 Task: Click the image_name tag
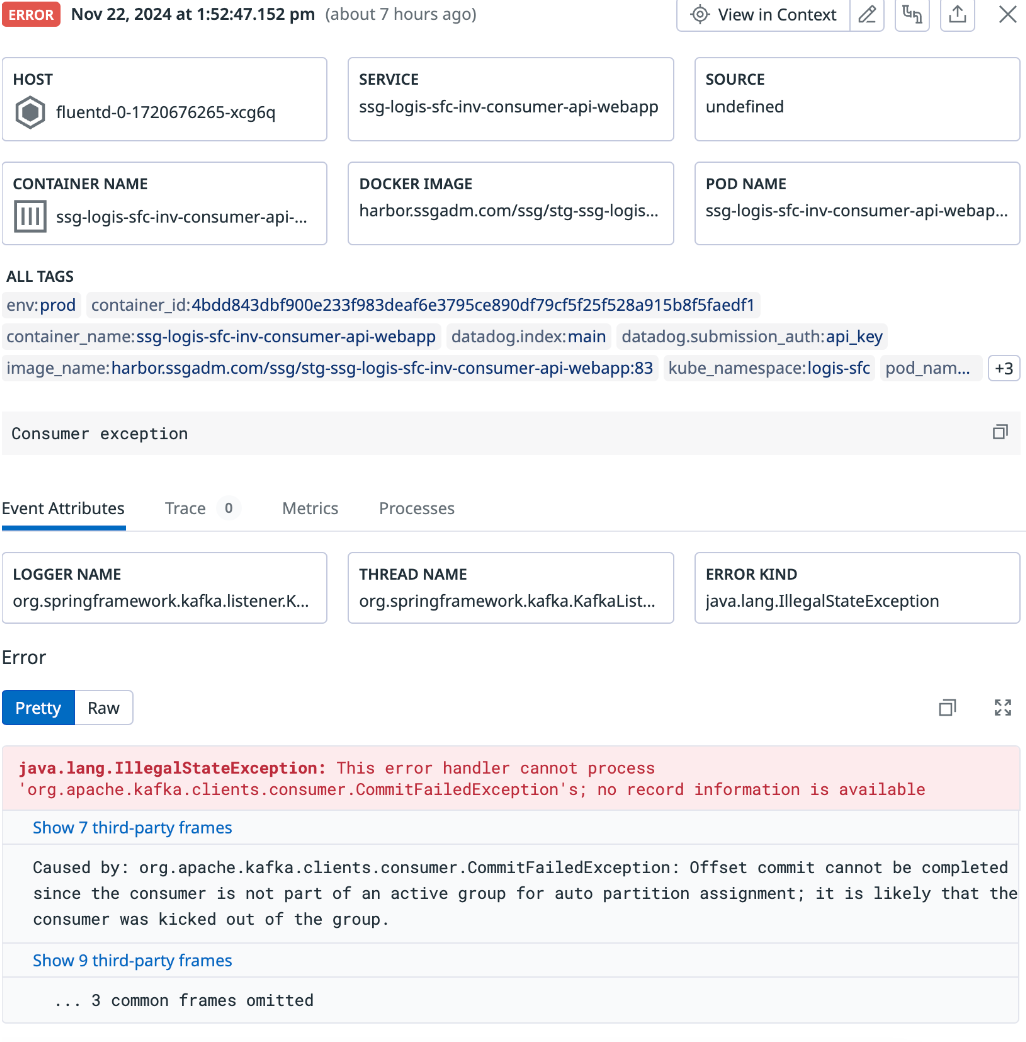pyautogui.click(x=330, y=368)
